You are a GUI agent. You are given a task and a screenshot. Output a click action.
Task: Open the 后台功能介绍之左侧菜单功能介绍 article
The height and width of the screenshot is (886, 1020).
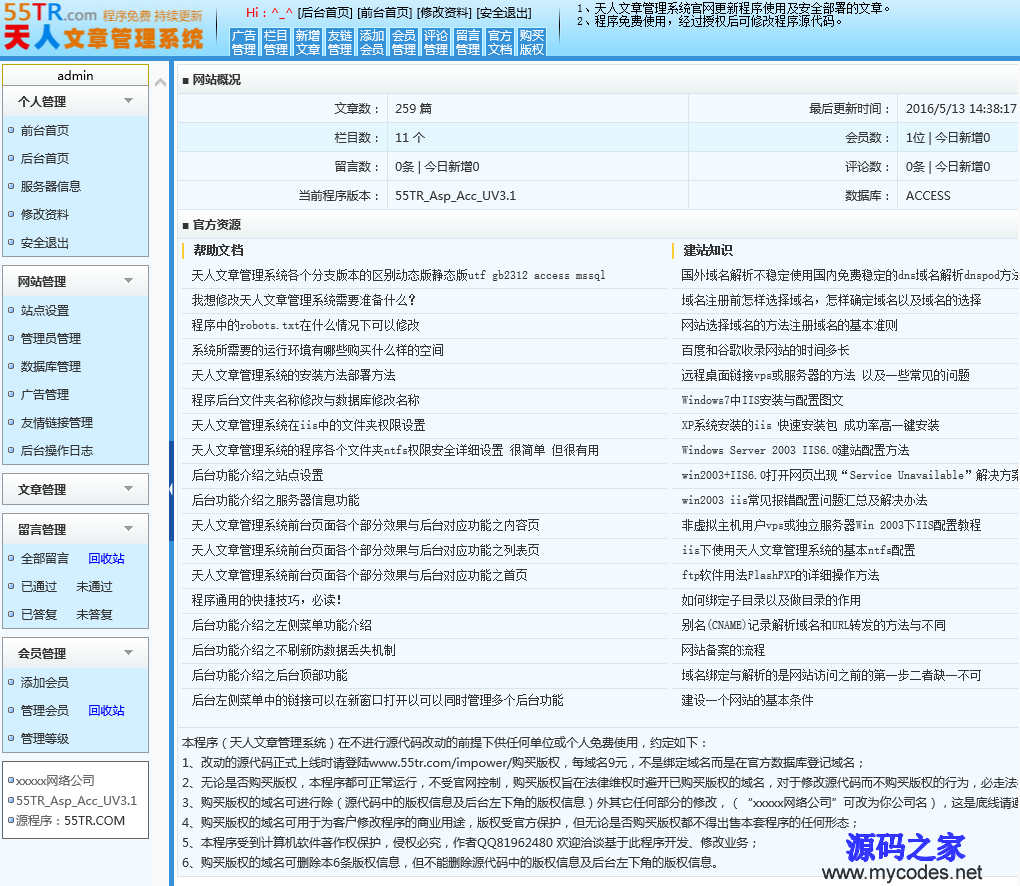click(281, 625)
